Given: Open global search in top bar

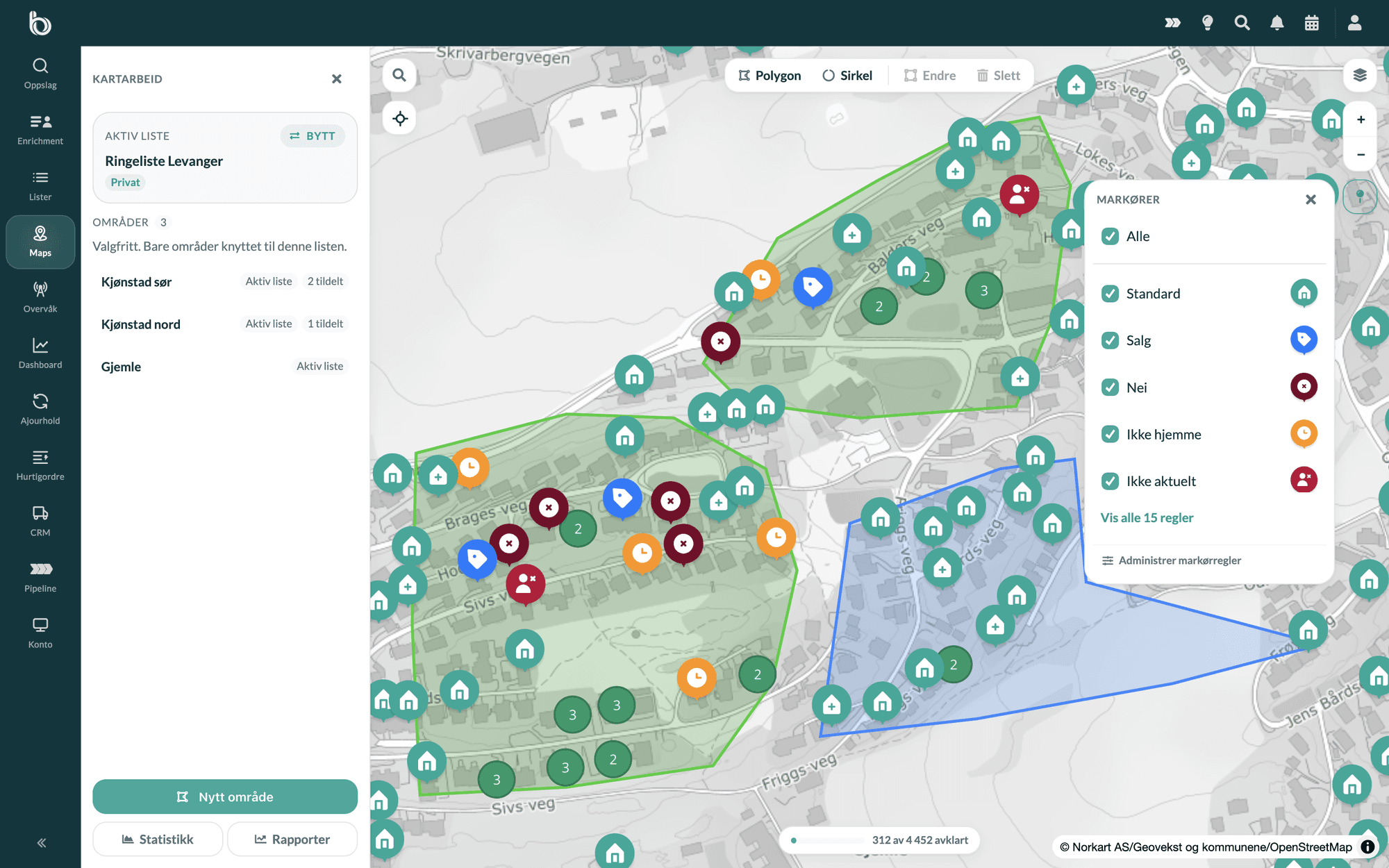Looking at the screenshot, I should coord(1242,23).
